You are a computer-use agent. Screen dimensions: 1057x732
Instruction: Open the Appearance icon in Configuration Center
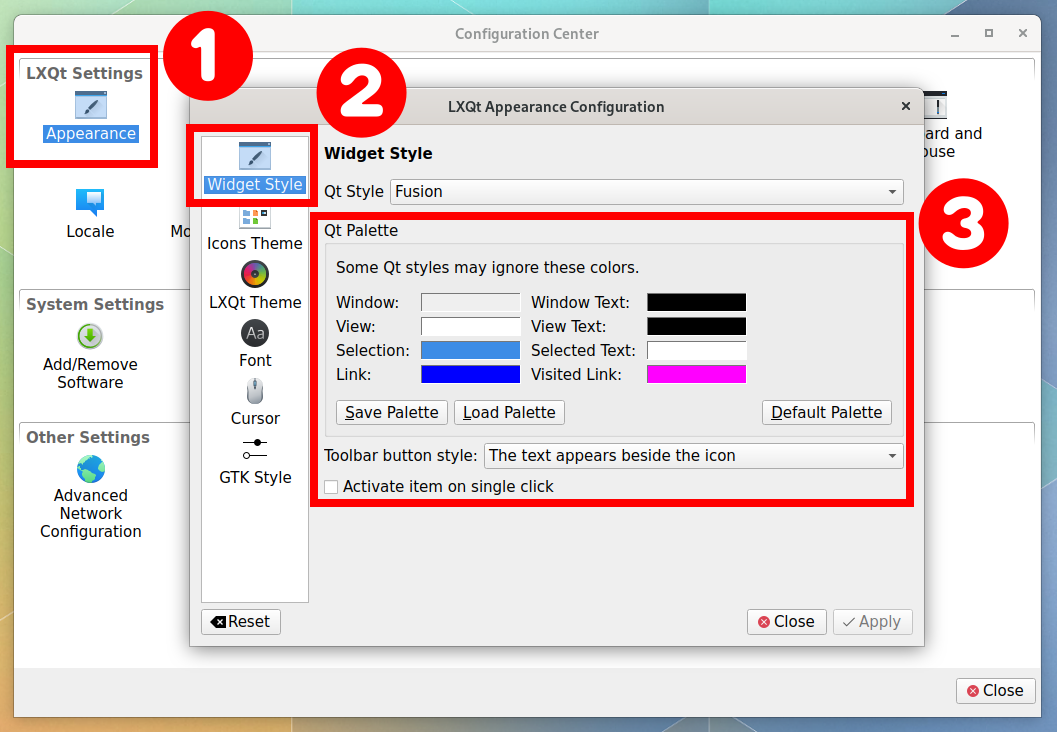click(90, 105)
